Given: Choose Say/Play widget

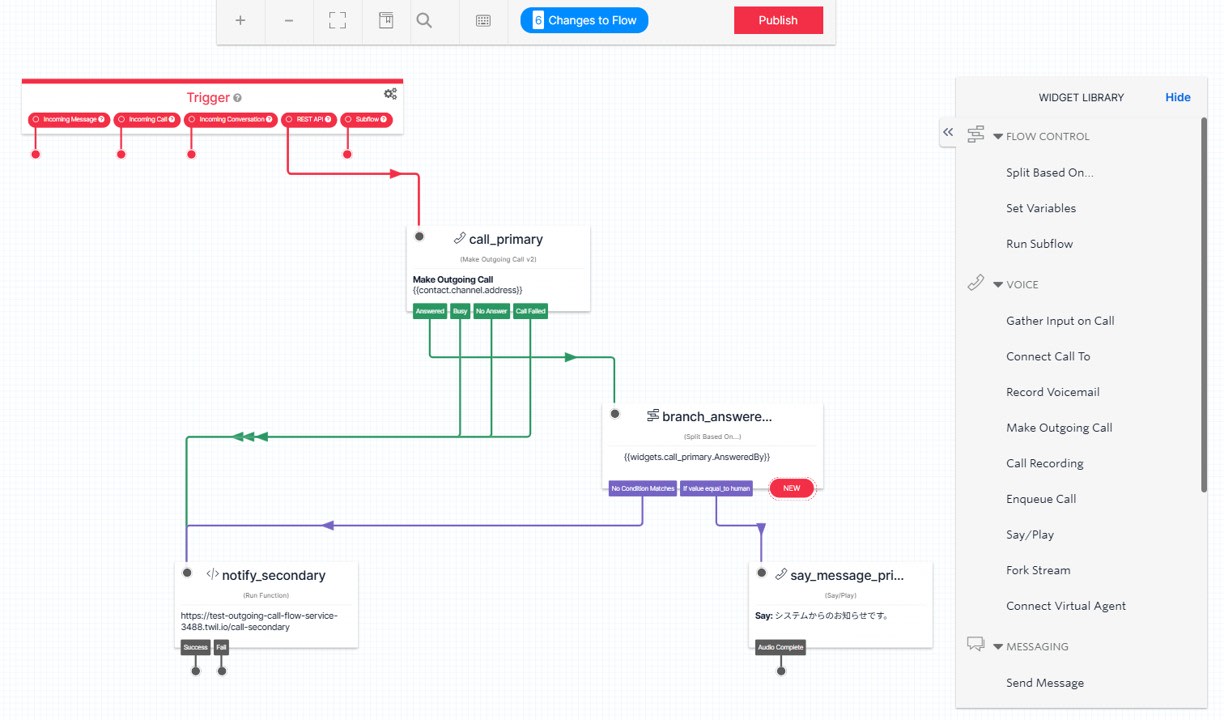Looking at the screenshot, I should coord(1030,535).
